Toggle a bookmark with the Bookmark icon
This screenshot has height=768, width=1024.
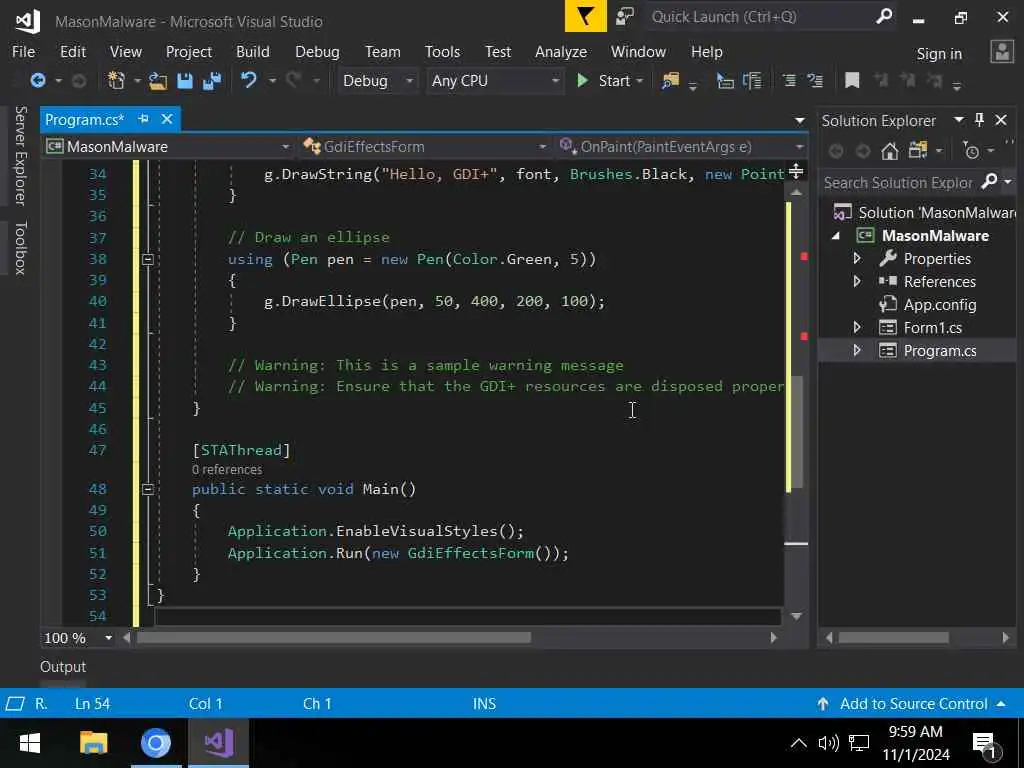(x=852, y=80)
